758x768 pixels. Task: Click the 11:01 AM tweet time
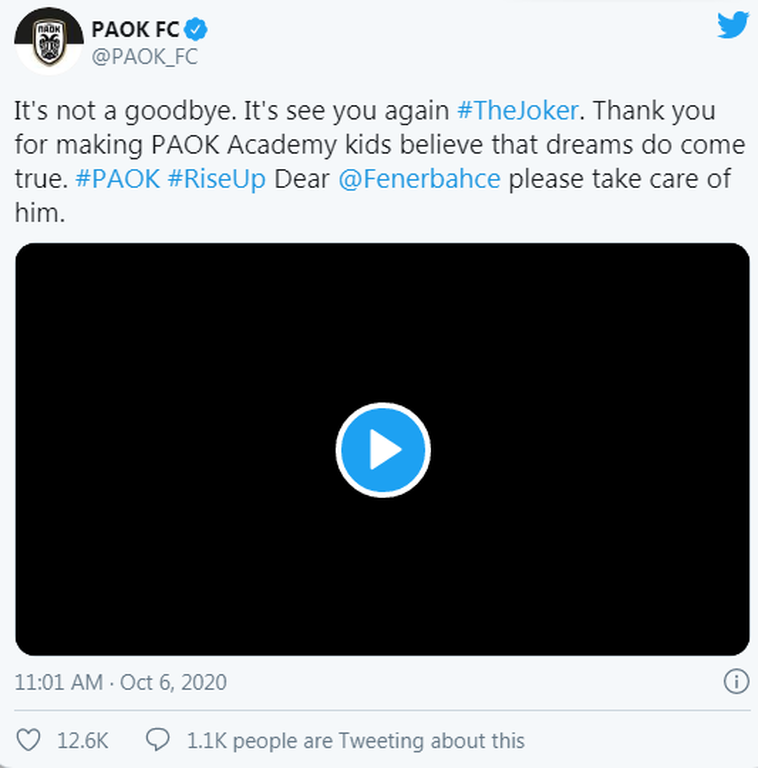tap(58, 683)
